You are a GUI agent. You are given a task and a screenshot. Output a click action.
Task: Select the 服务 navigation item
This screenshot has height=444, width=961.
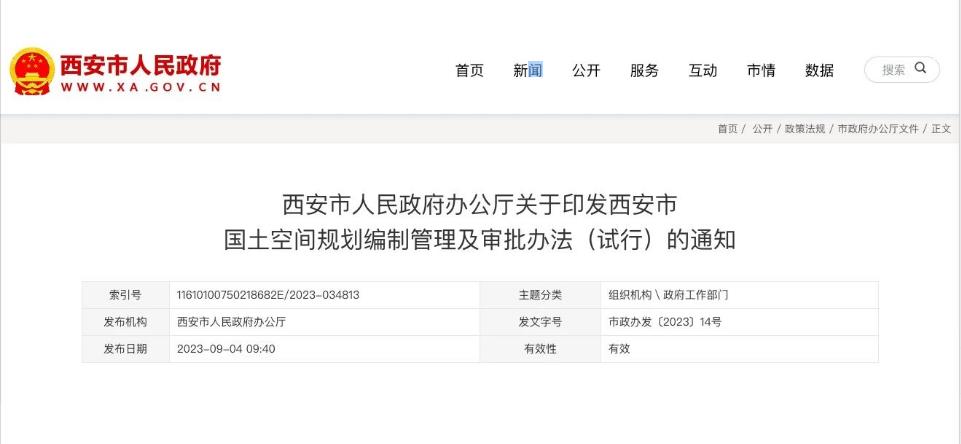(644, 70)
